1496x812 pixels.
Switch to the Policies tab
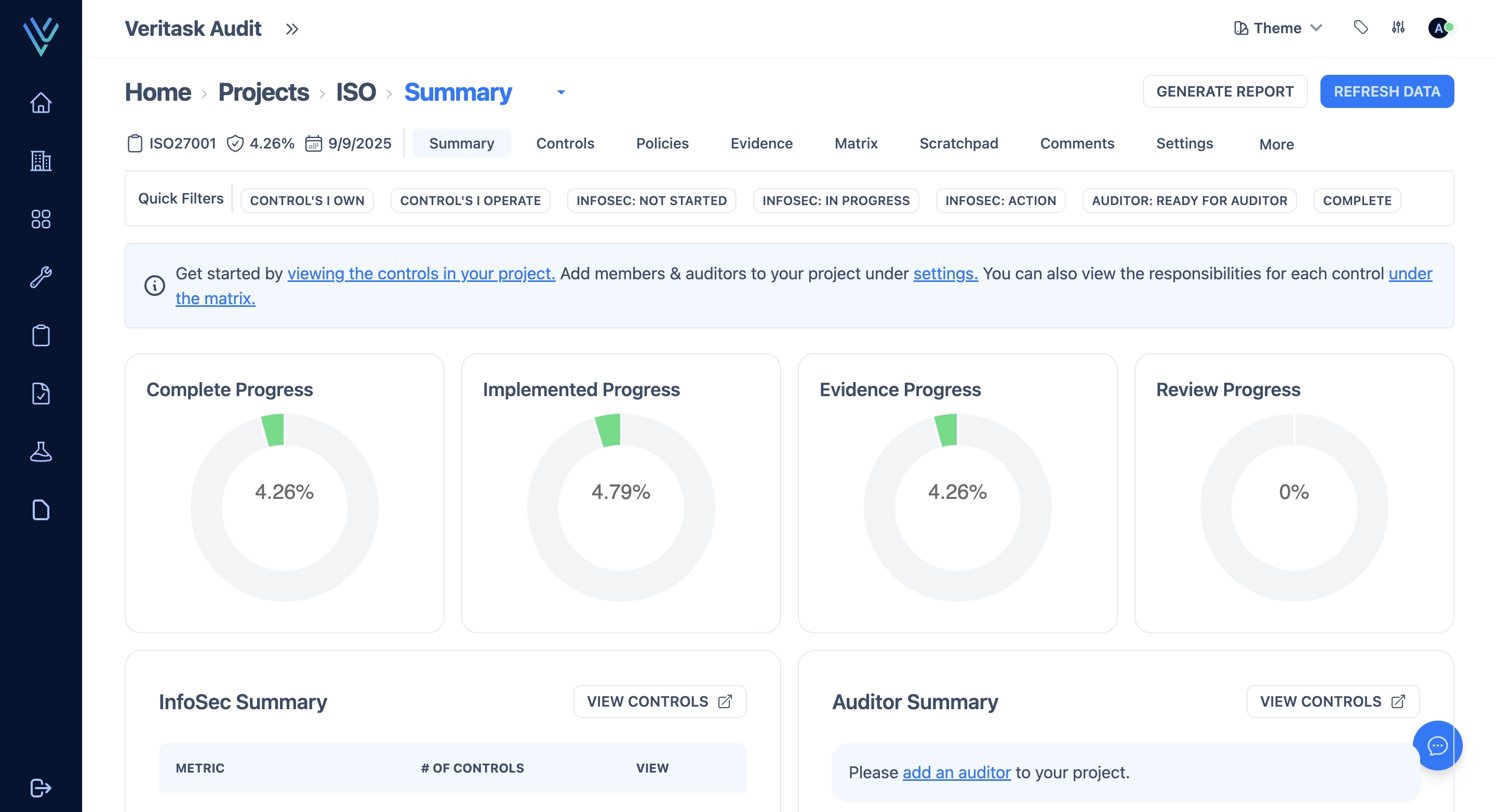pos(662,143)
